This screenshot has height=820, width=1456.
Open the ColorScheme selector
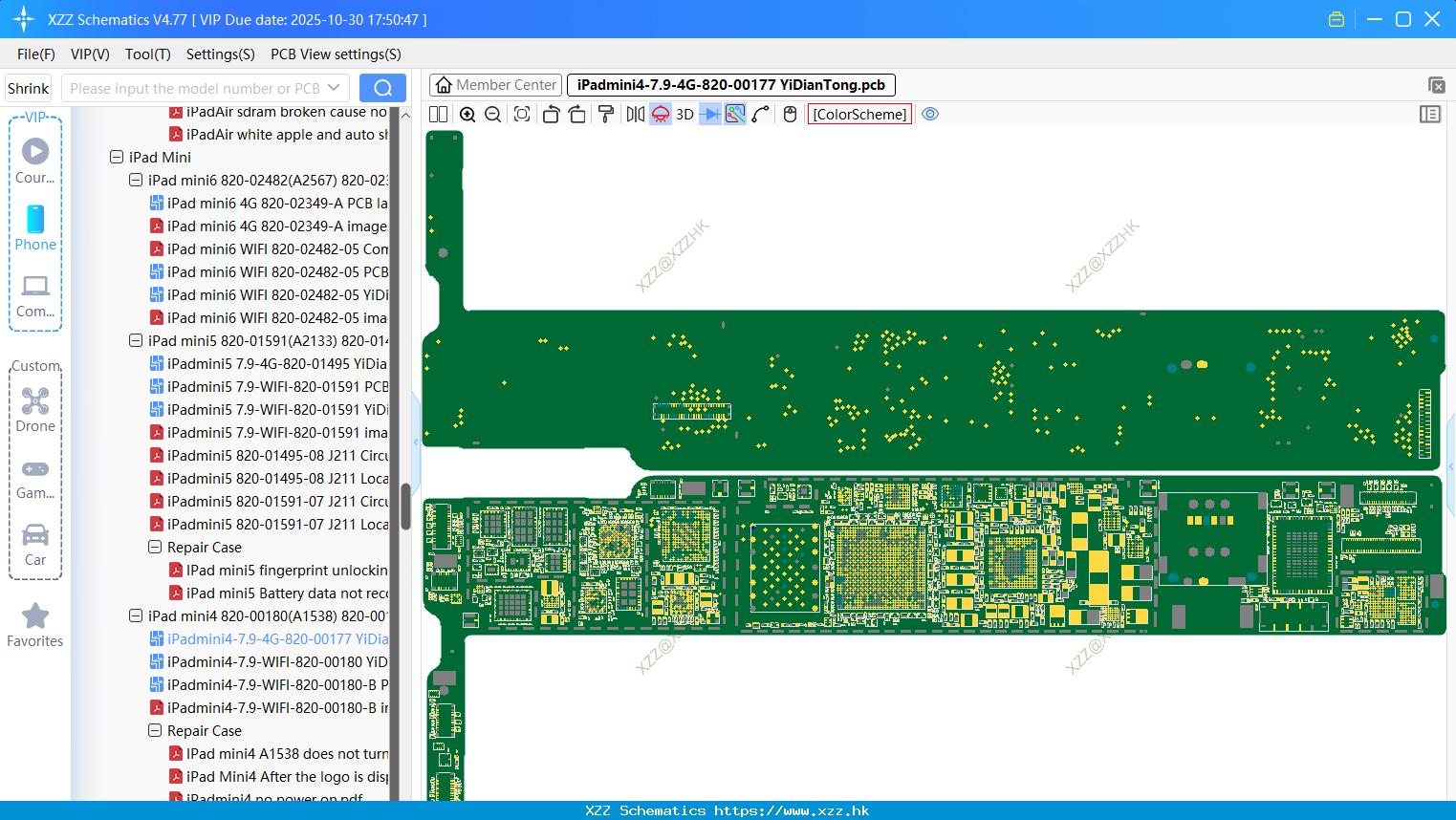(x=860, y=115)
